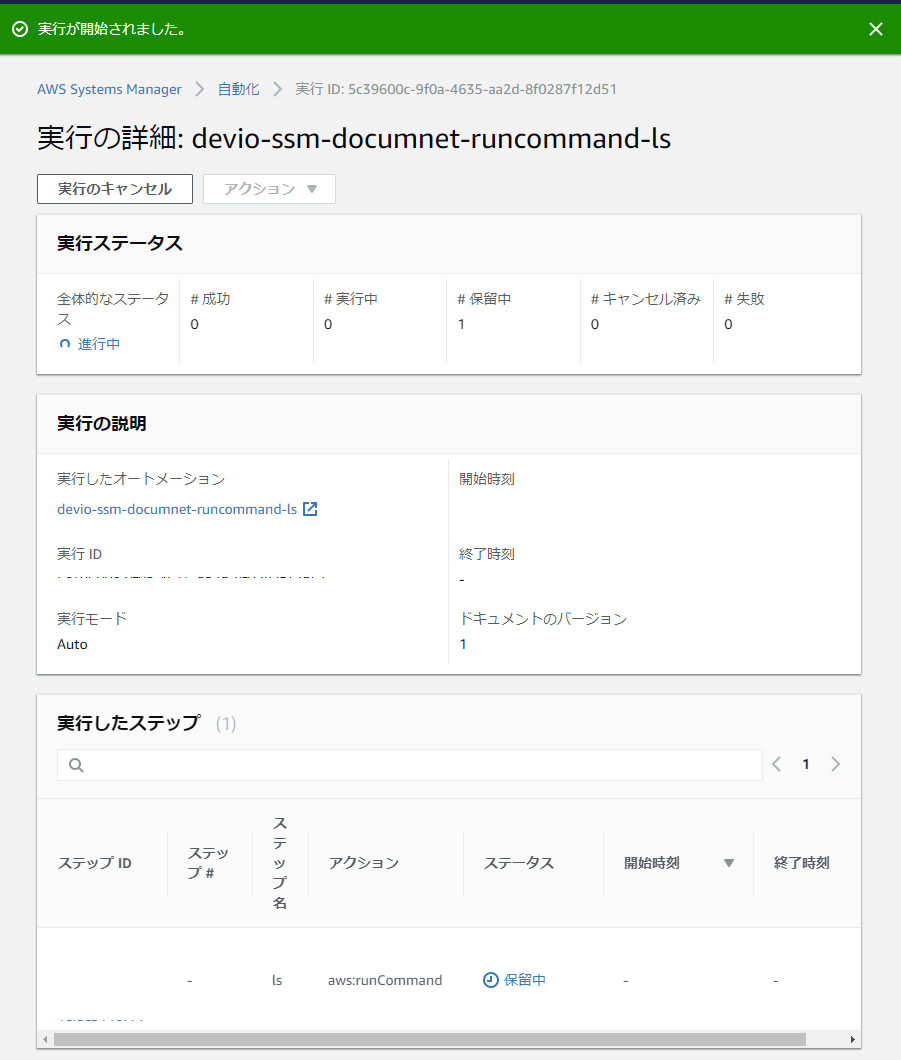
Task: Go to previous page of steps
Action: (x=777, y=764)
